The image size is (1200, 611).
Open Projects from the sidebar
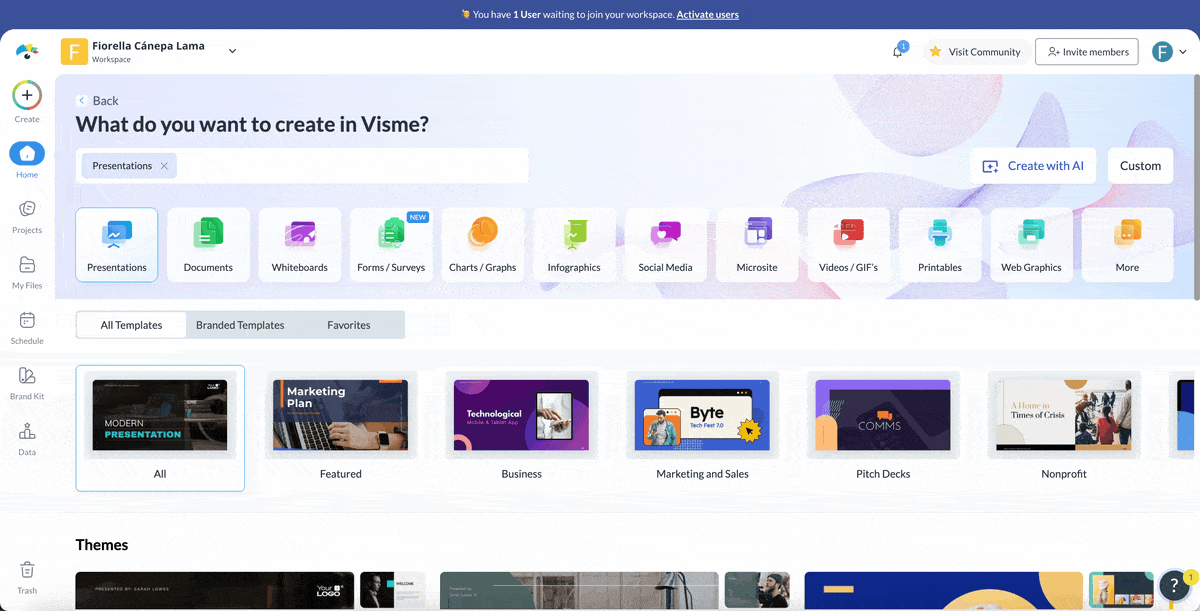coord(27,209)
